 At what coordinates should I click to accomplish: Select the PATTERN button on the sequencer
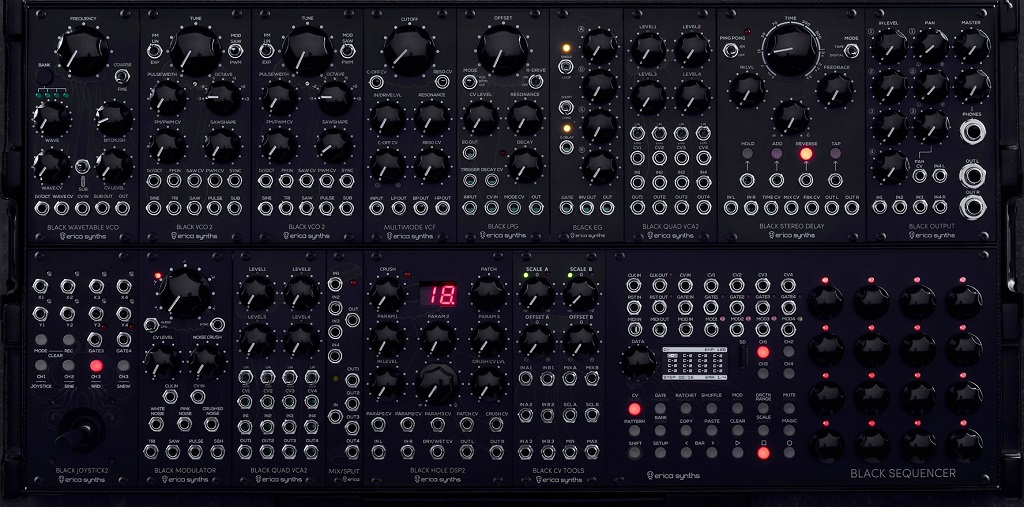coord(634,431)
